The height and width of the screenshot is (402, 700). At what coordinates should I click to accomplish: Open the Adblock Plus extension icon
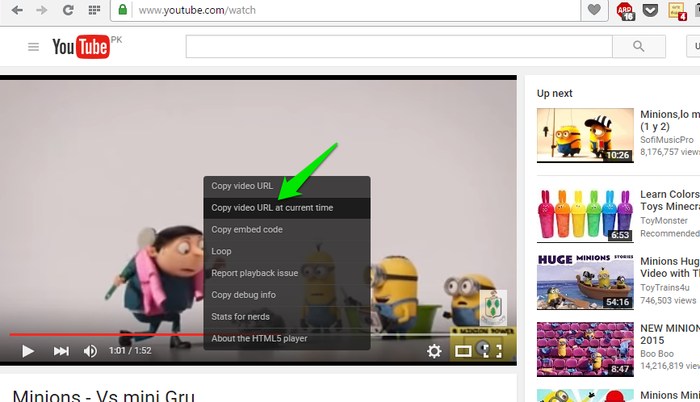point(625,11)
